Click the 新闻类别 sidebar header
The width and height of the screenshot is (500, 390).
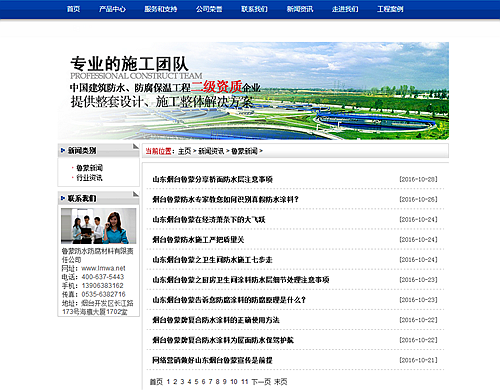pyautogui.click(x=99, y=151)
